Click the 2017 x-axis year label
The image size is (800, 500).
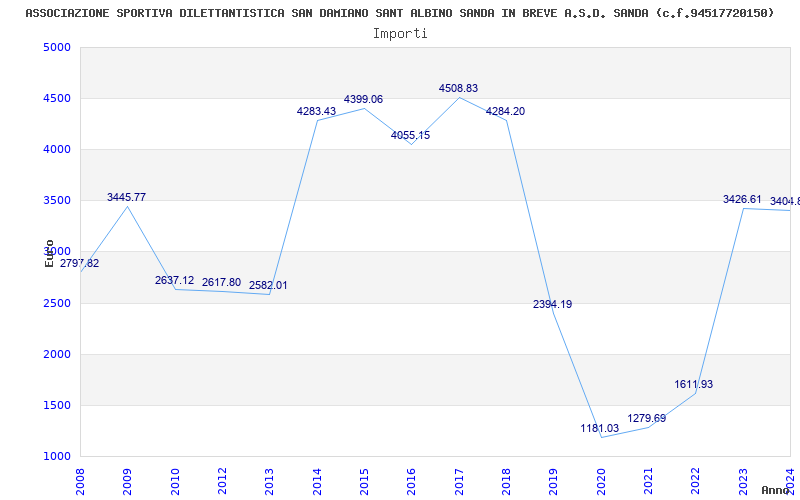459,481
